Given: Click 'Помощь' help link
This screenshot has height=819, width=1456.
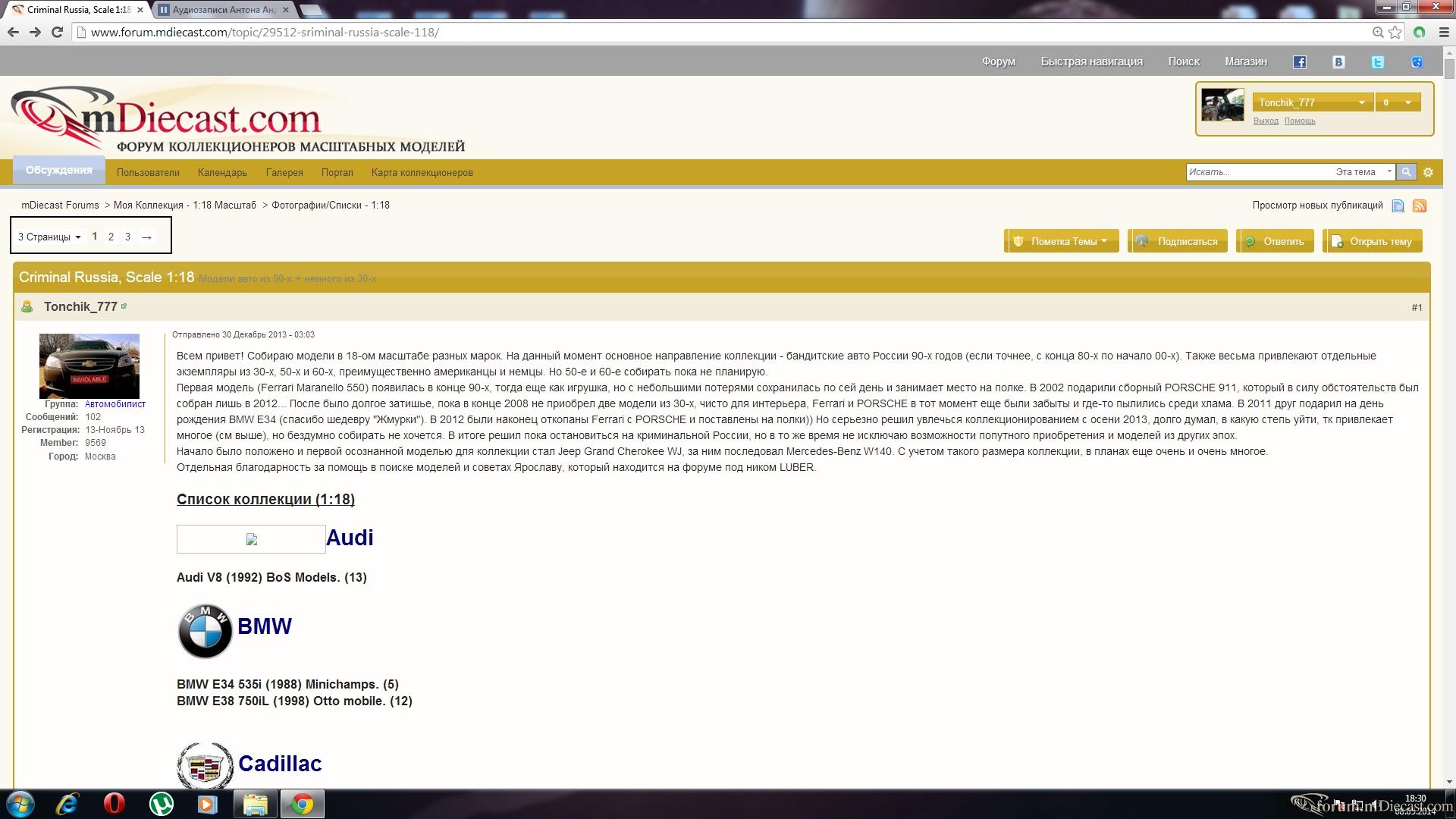Looking at the screenshot, I should click(x=1300, y=121).
